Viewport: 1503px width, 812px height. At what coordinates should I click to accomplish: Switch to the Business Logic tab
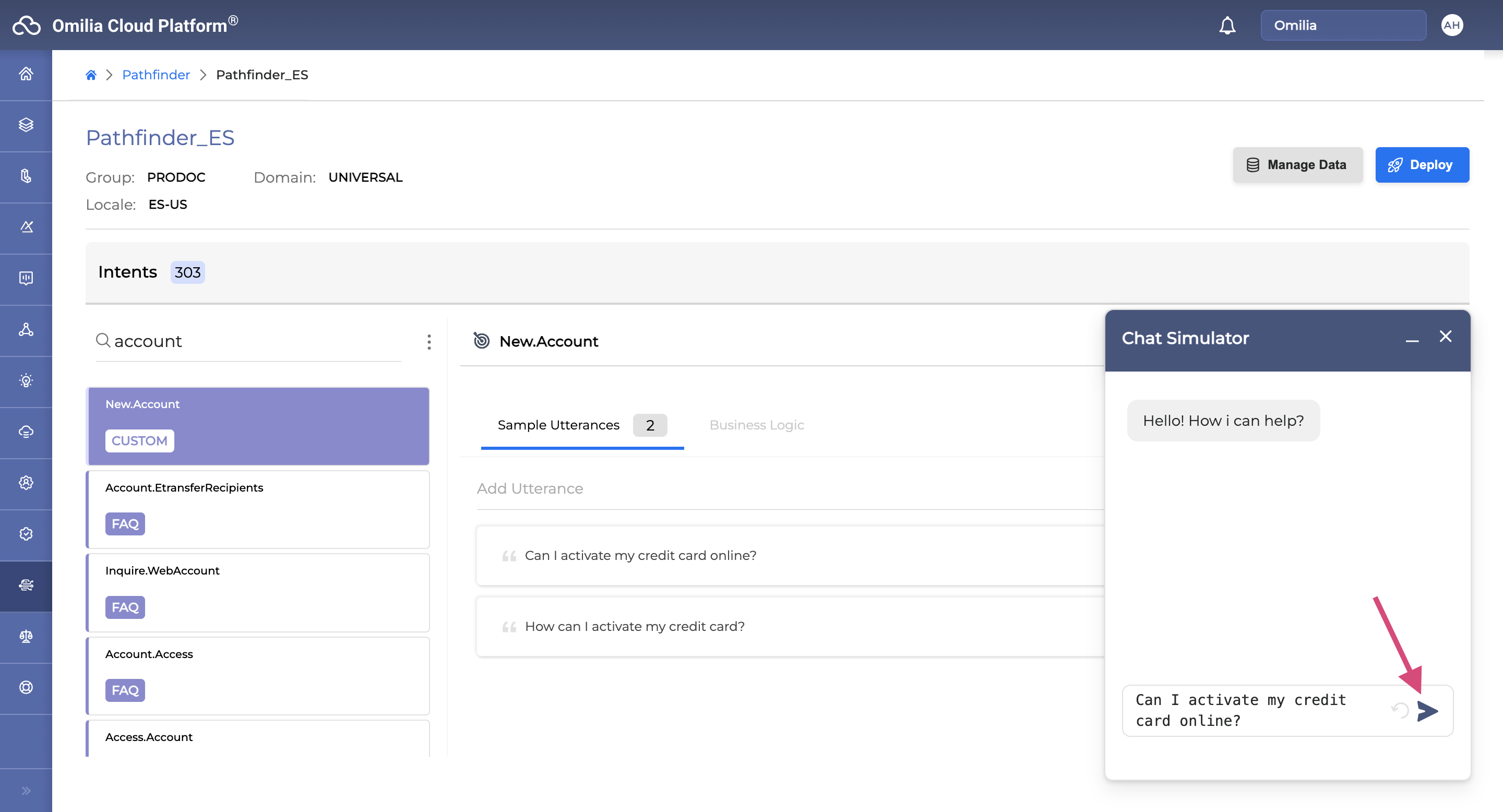756,425
